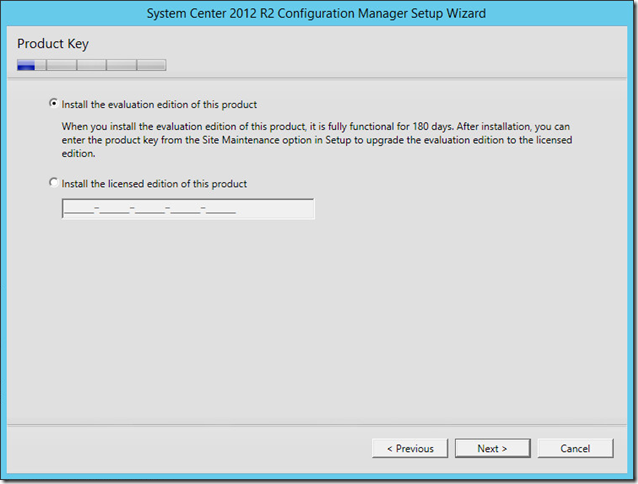Click the Setup Wizard window title bar

318,13
